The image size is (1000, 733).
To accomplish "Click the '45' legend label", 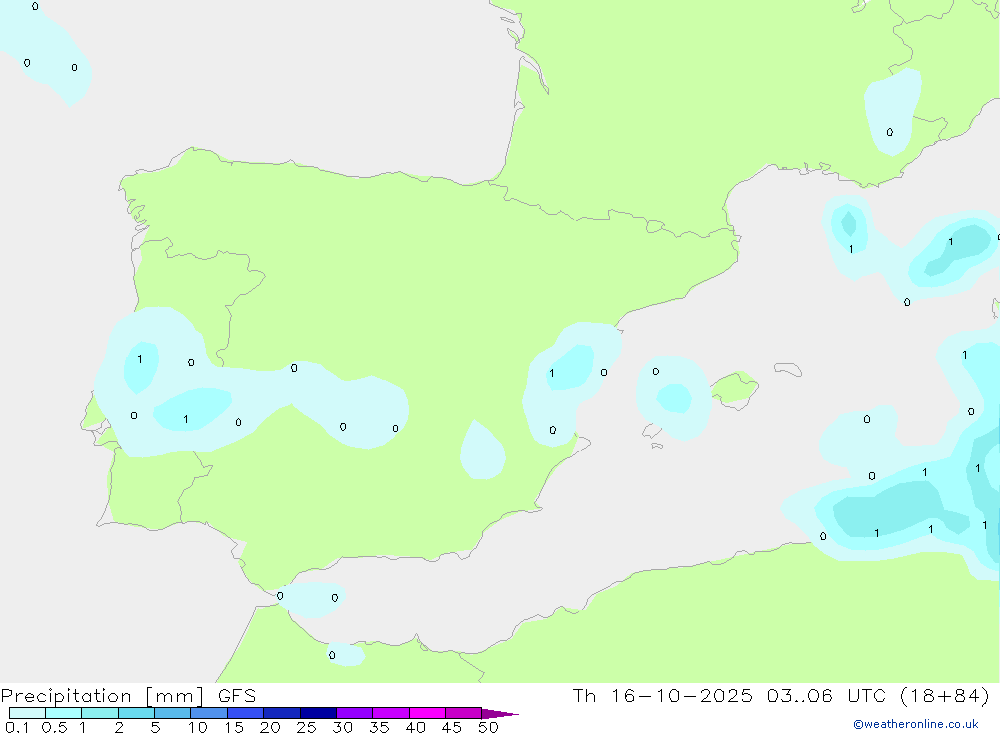I will pos(452,727).
